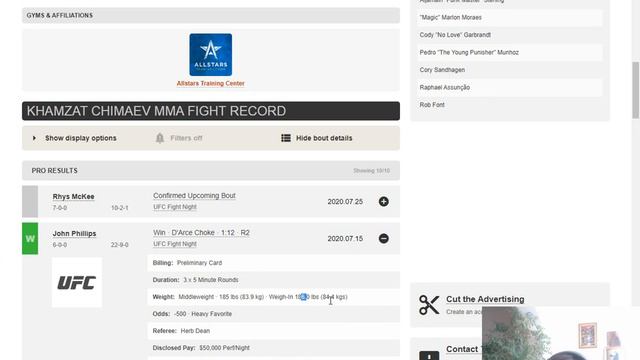640x360 pixels.
Task: Click the list icon beside Hide bout details
Action: pos(286,138)
